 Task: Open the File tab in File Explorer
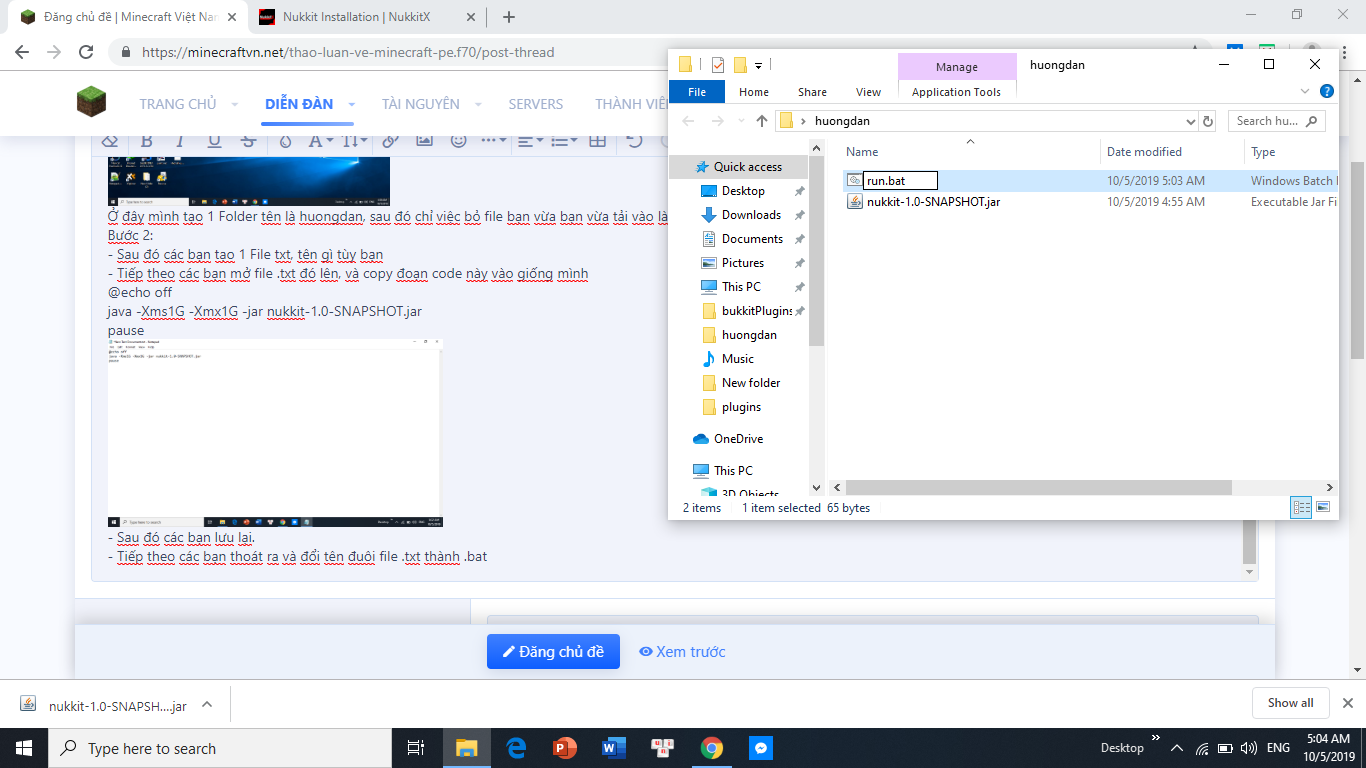(x=697, y=92)
